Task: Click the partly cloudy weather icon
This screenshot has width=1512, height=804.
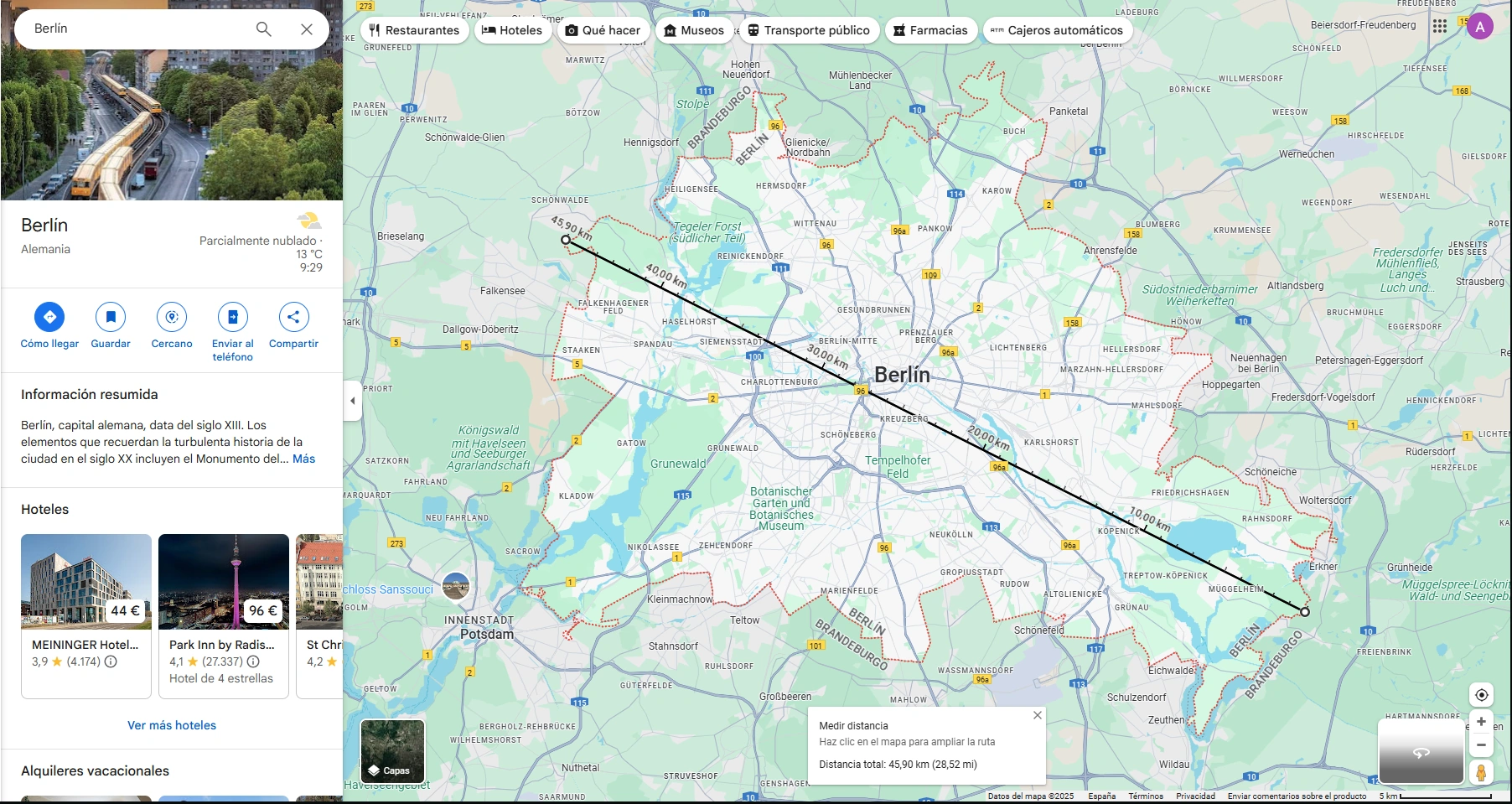Action: [x=309, y=220]
